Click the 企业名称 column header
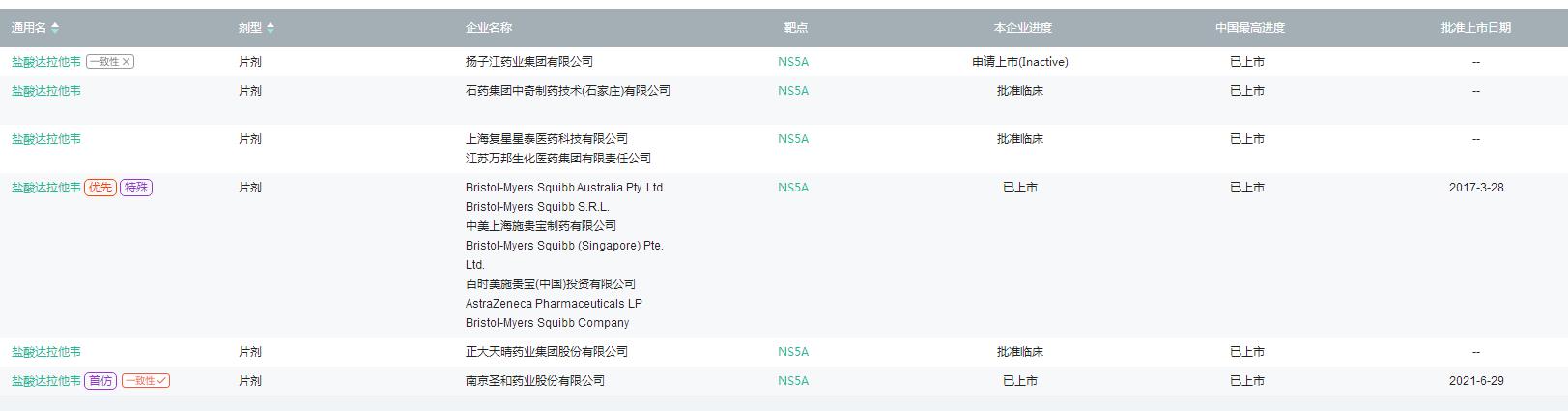Image resolution: width=1568 pixels, height=411 pixels. tap(489, 28)
